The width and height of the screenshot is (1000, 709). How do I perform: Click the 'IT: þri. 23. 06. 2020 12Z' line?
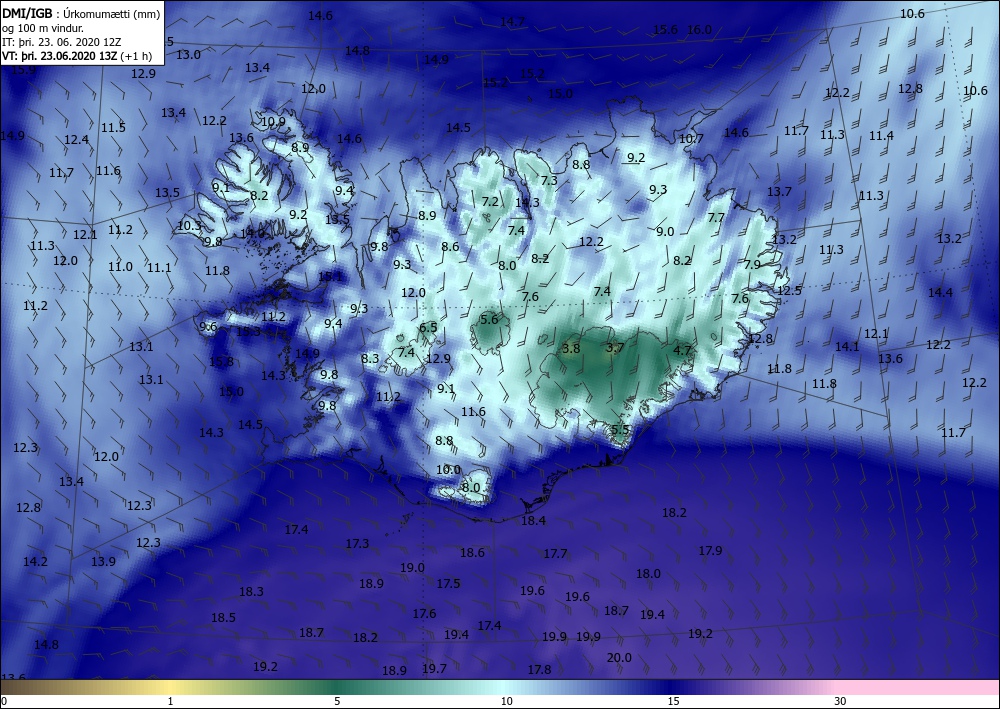(61, 42)
